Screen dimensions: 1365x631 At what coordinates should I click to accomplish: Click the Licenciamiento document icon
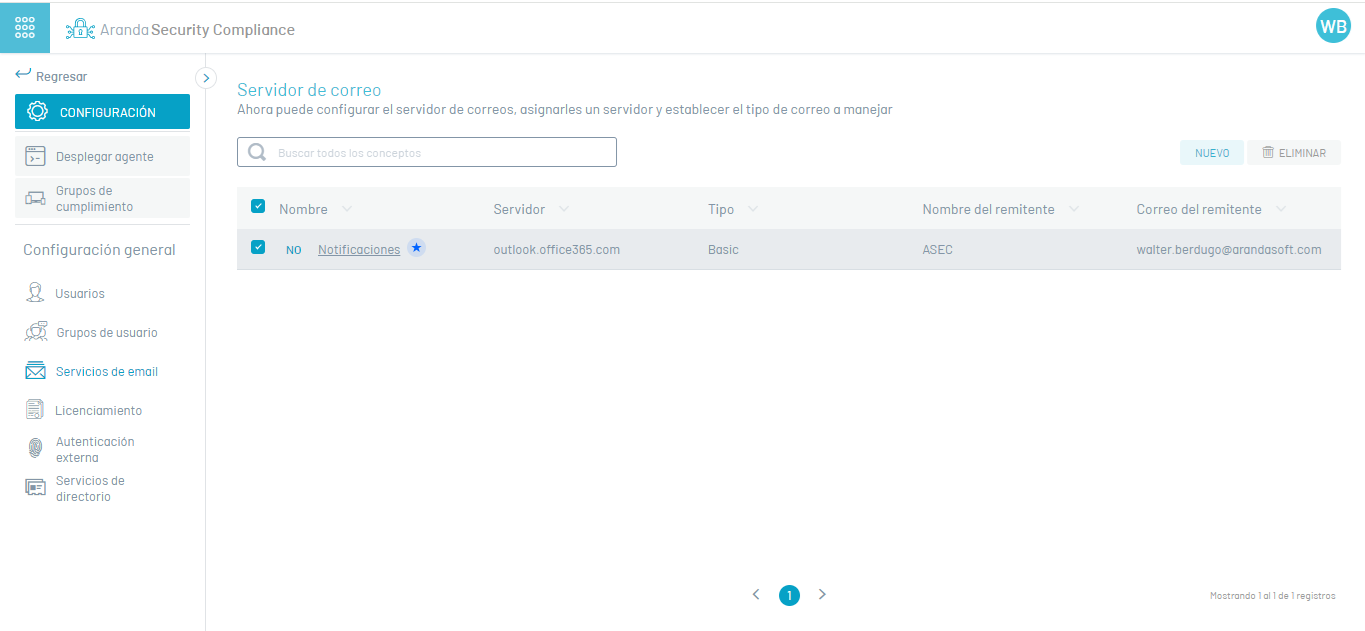(x=35, y=410)
